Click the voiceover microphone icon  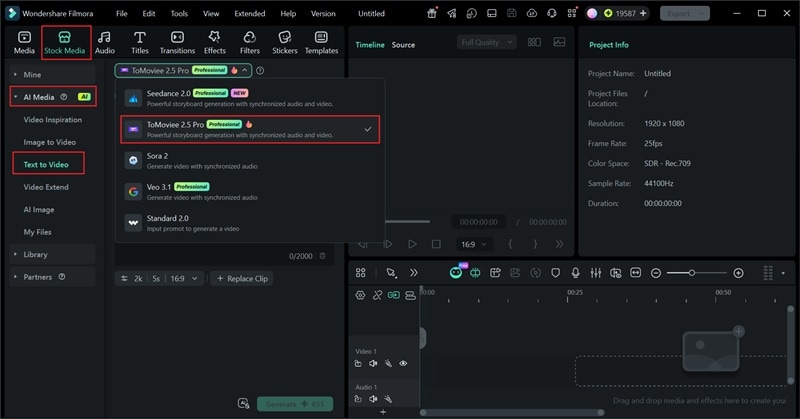(576, 273)
